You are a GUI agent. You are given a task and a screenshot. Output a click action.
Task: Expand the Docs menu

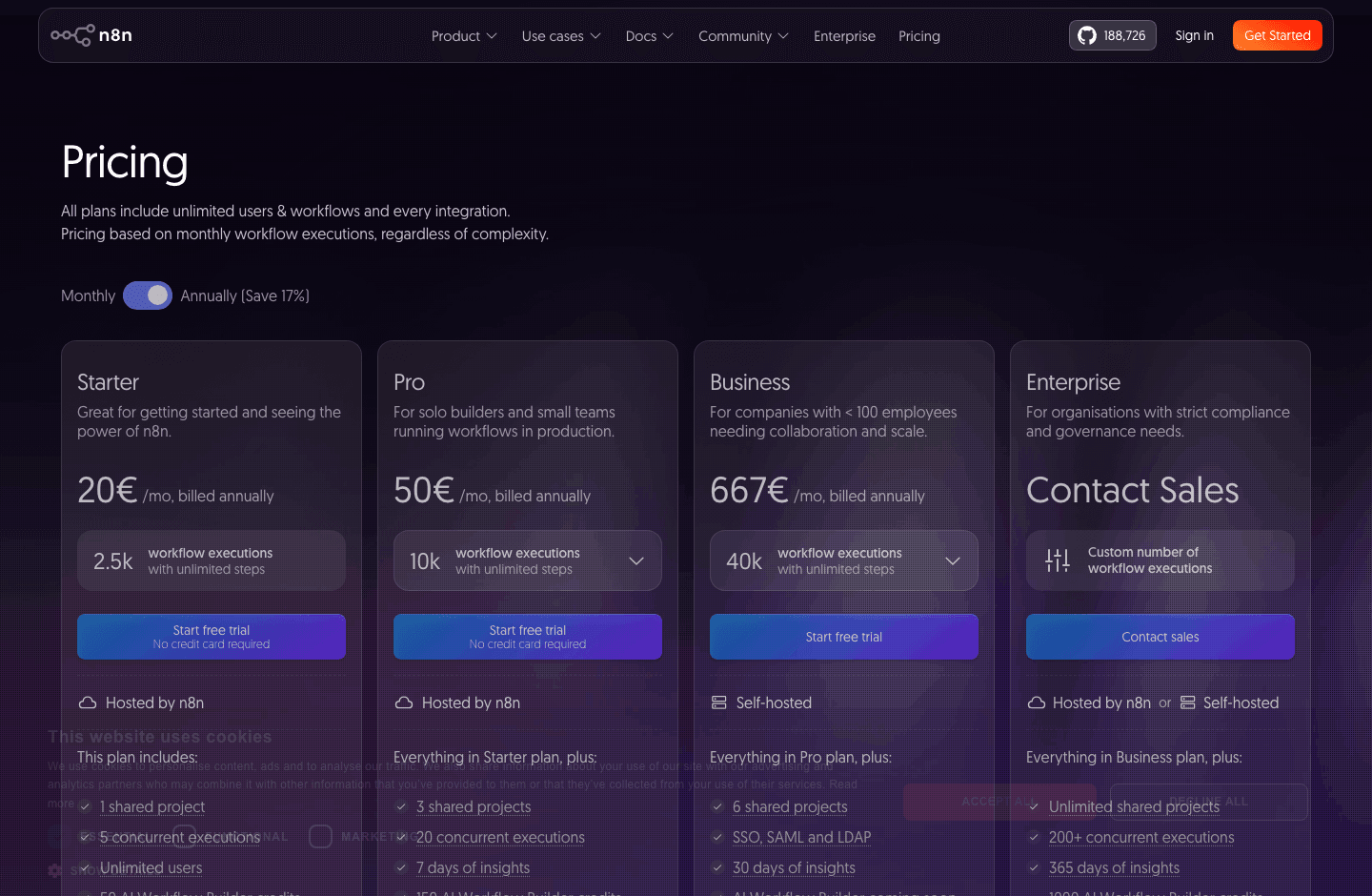pos(649,36)
